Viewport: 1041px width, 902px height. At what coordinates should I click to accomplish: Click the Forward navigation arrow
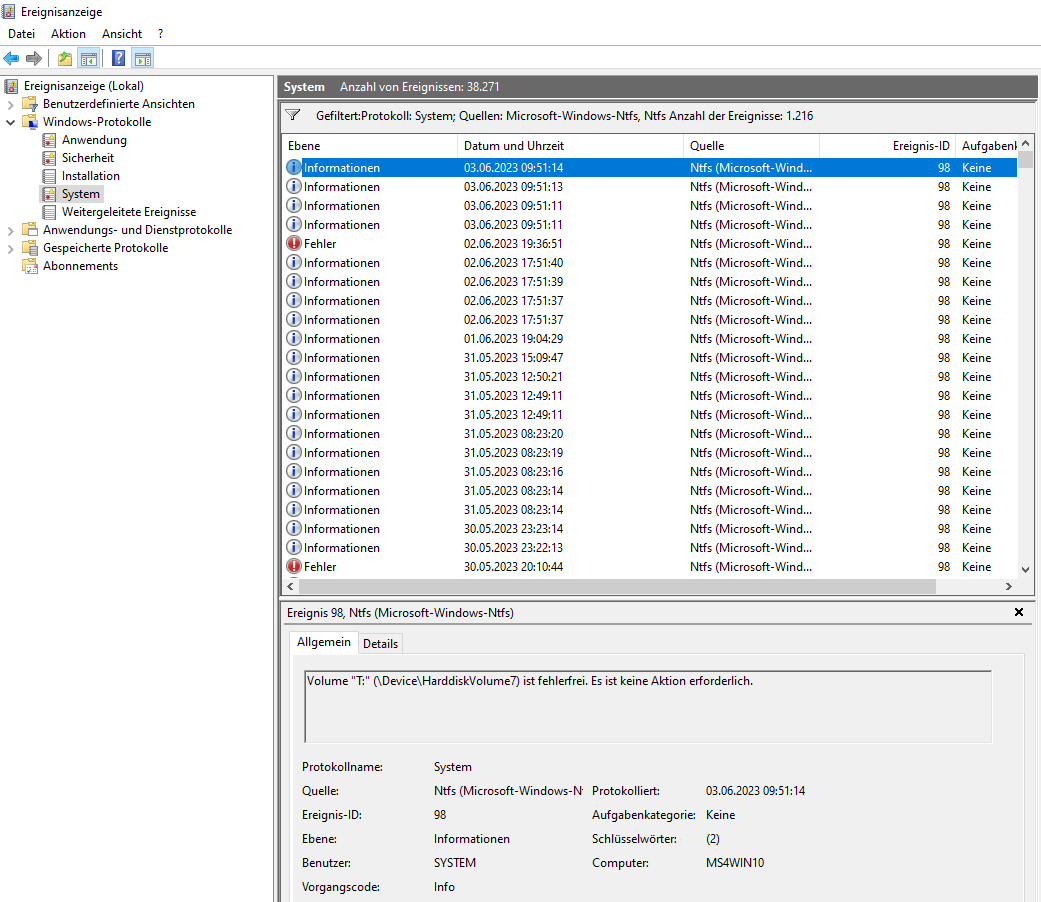pyautogui.click(x=33, y=58)
